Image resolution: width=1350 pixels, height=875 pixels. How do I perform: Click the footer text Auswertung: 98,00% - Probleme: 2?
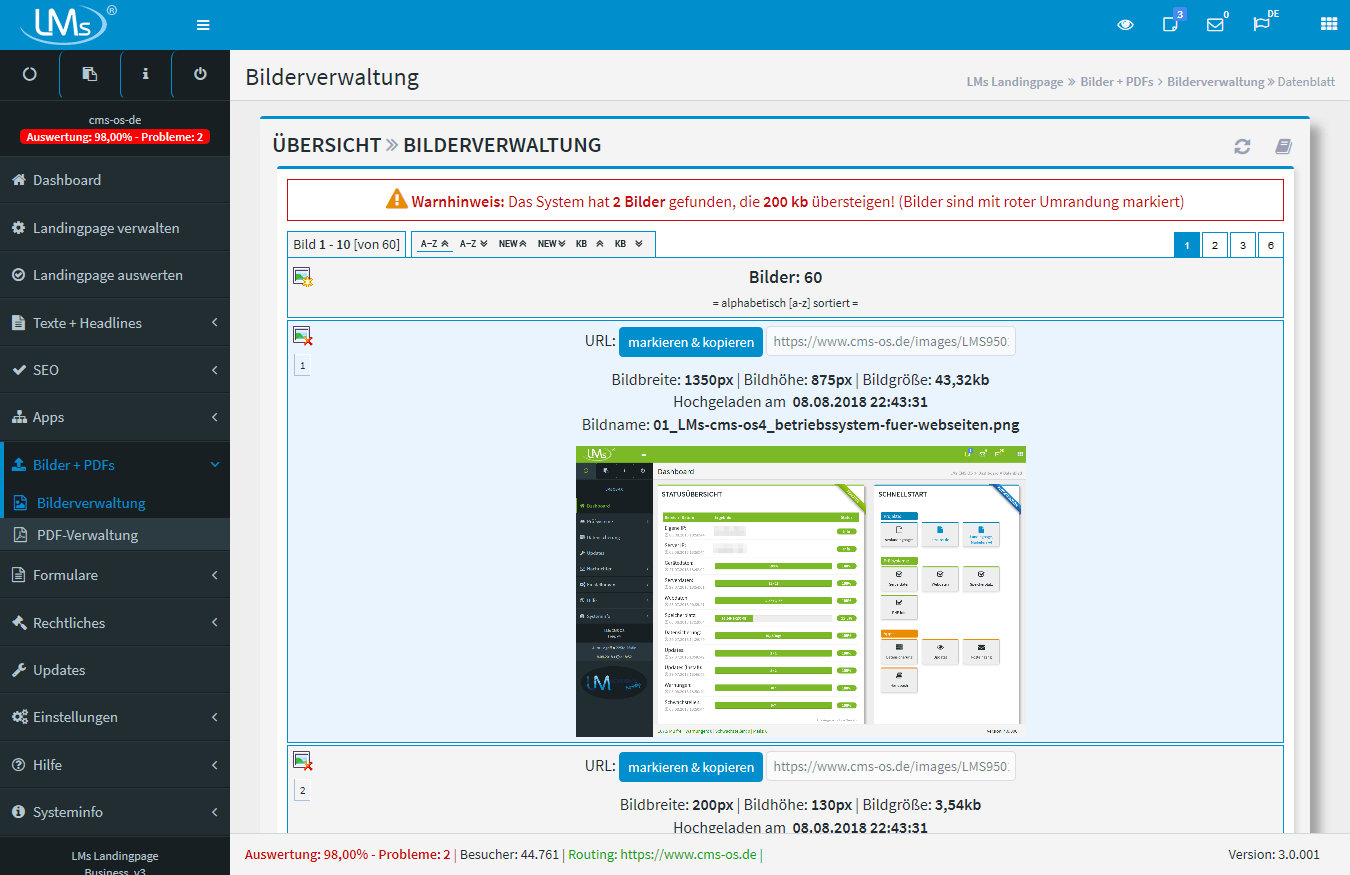tap(347, 855)
